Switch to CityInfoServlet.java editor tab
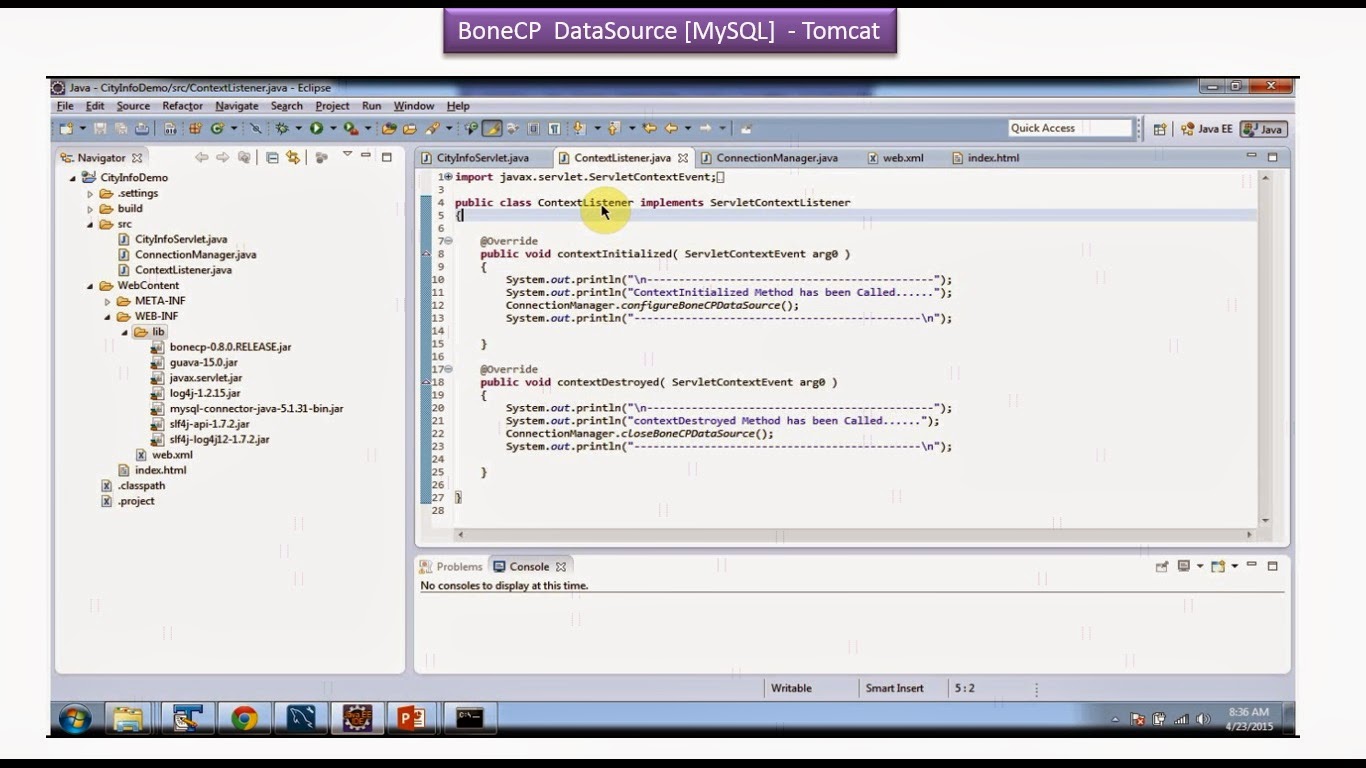Viewport: 1366px width, 768px height. tap(483, 158)
